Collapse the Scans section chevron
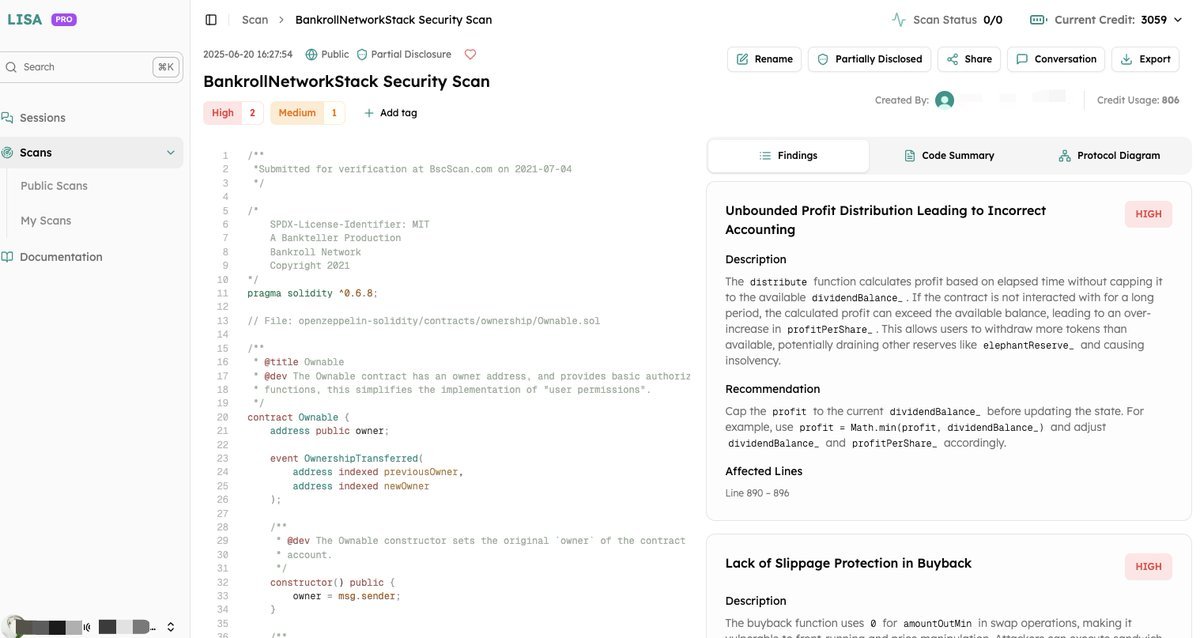 (170, 153)
